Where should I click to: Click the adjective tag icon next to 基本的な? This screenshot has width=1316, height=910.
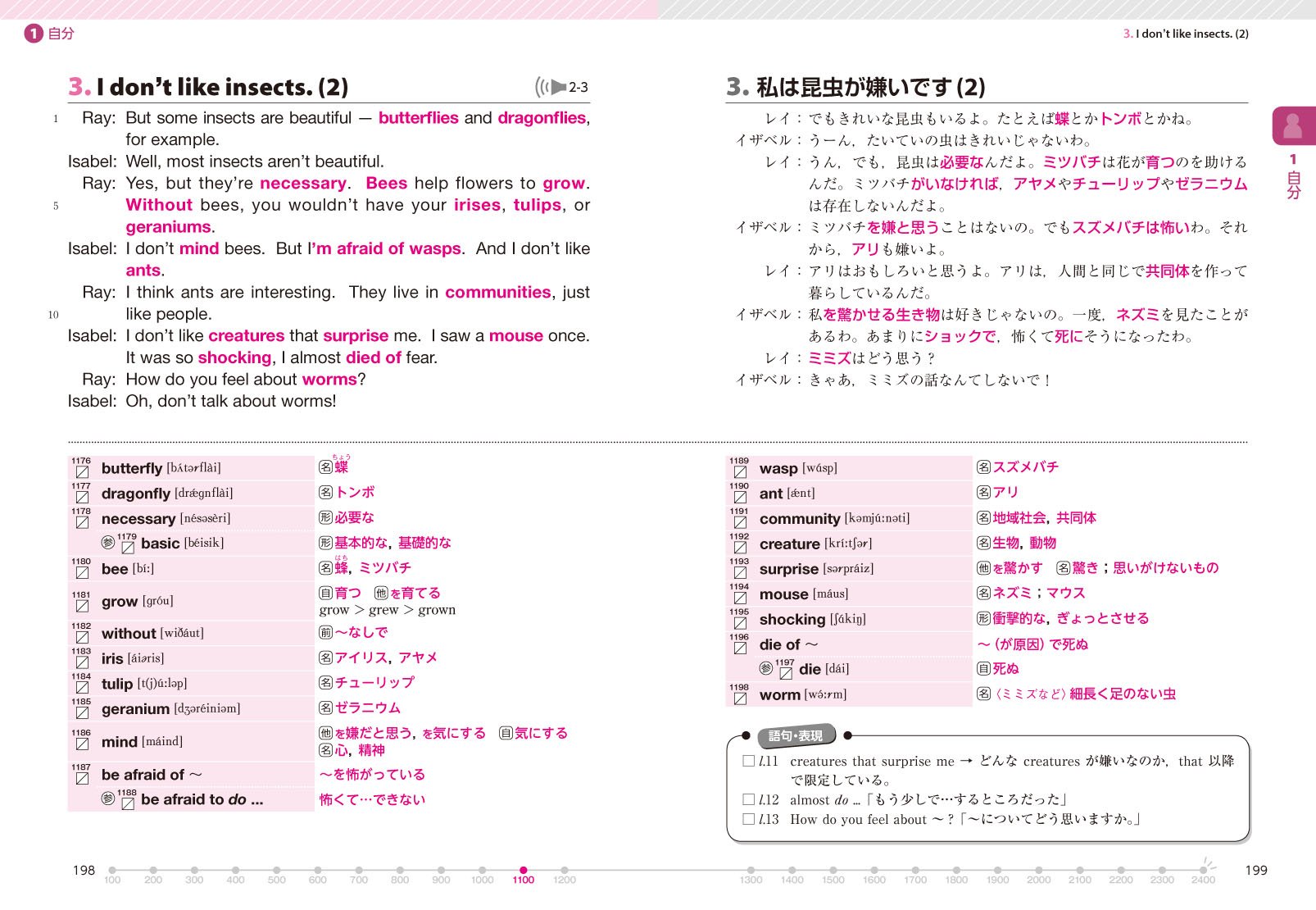[325, 543]
